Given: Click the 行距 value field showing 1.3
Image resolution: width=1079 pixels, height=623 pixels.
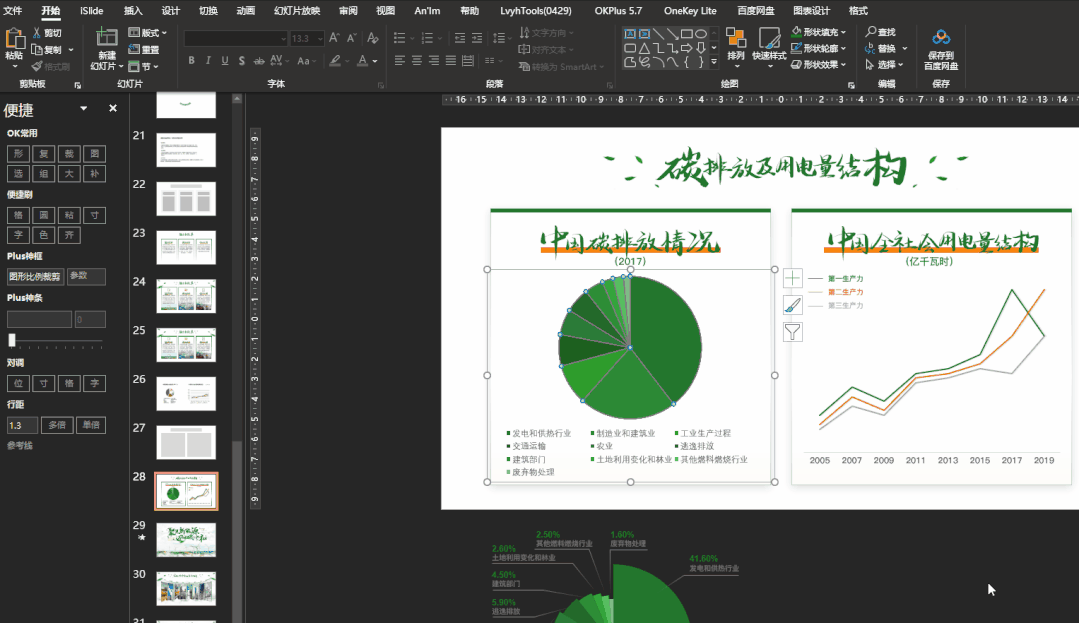Looking at the screenshot, I should (x=22, y=425).
